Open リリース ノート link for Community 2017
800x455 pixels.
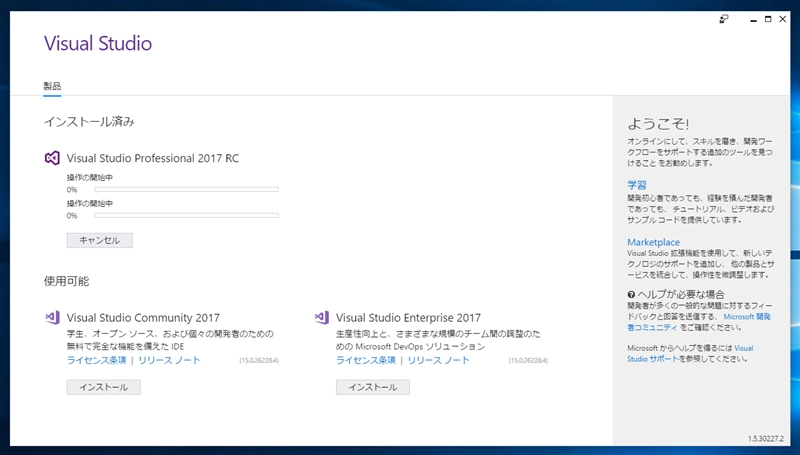tap(169, 360)
